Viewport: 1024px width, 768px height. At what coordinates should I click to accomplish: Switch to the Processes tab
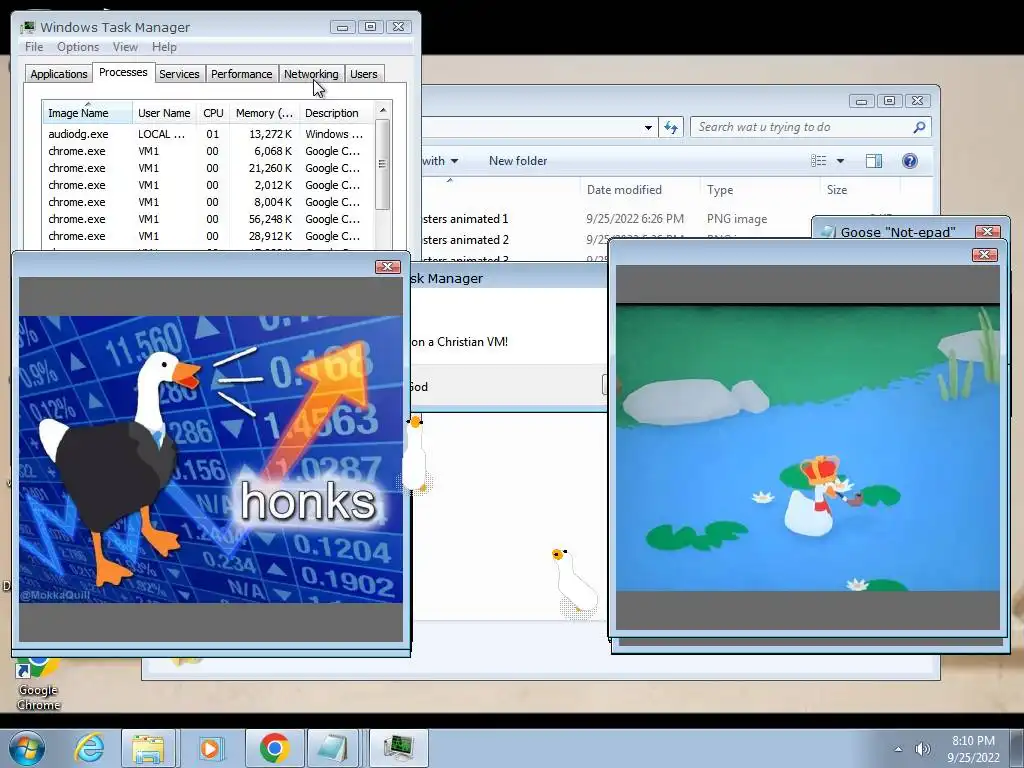[123, 72]
